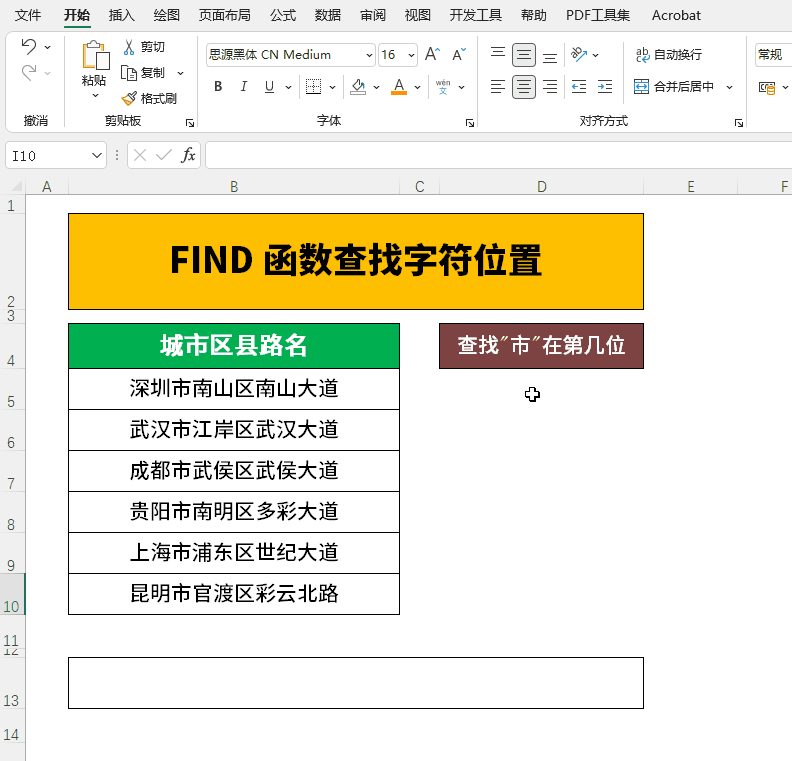Click the text orientation icon

(x=579, y=55)
